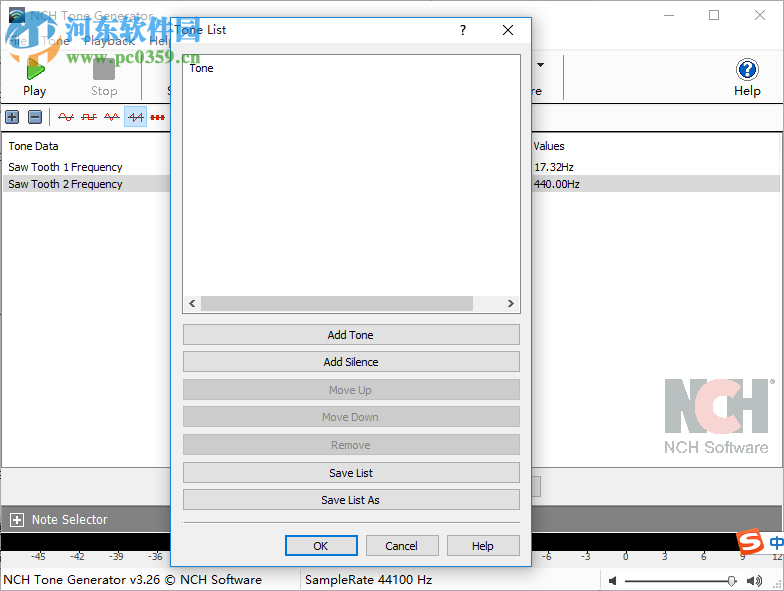784x591 pixels.
Task: Click the question mark in Tone List title bar
Action: click(x=463, y=30)
